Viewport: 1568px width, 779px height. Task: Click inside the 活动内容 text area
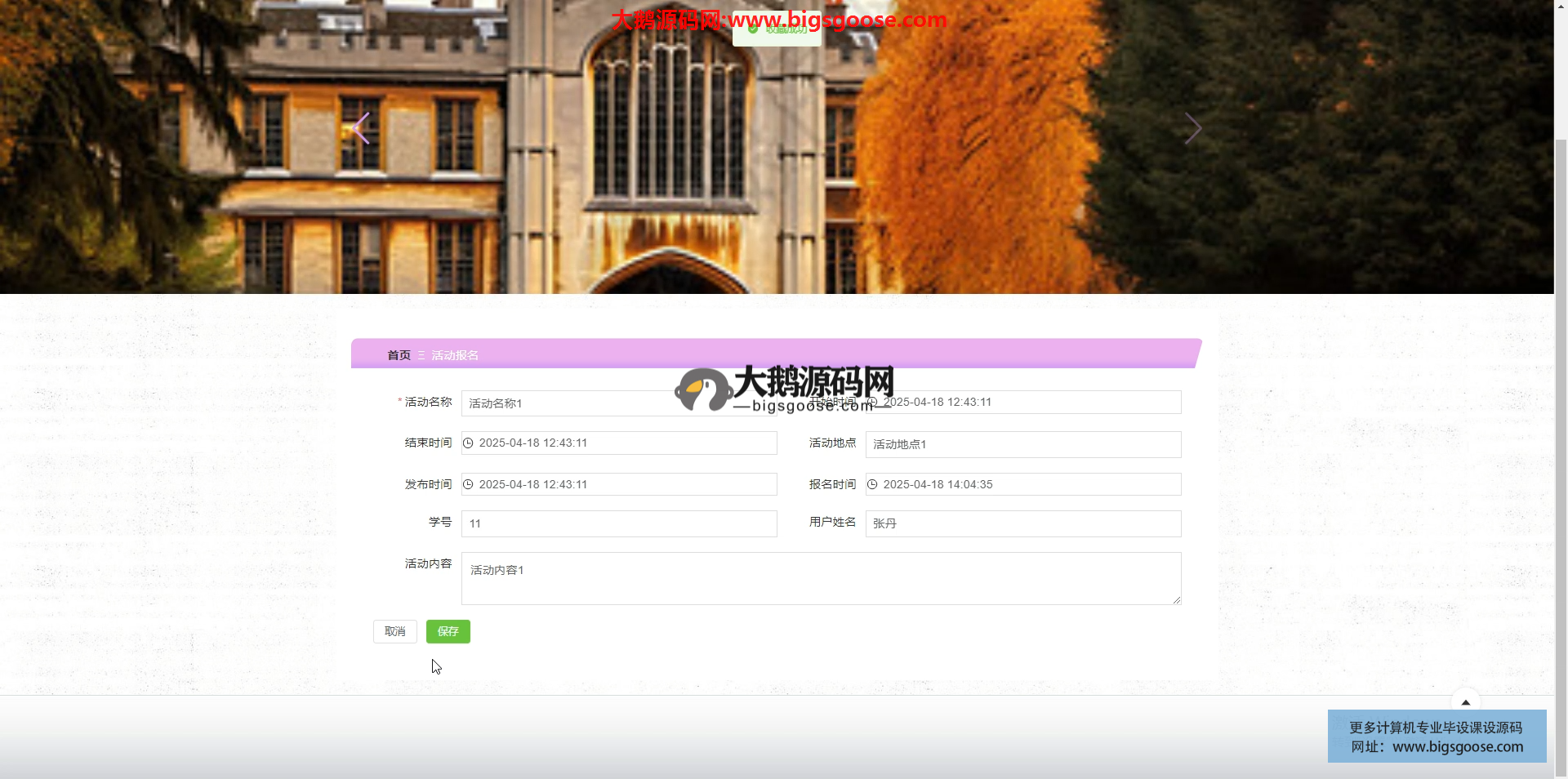pyautogui.click(x=820, y=578)
